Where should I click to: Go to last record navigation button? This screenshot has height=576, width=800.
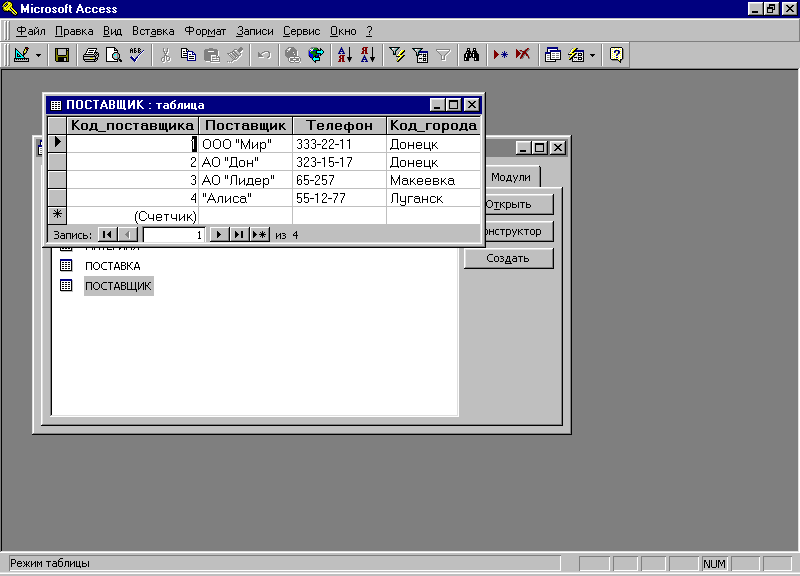click(x=239, y=235)
